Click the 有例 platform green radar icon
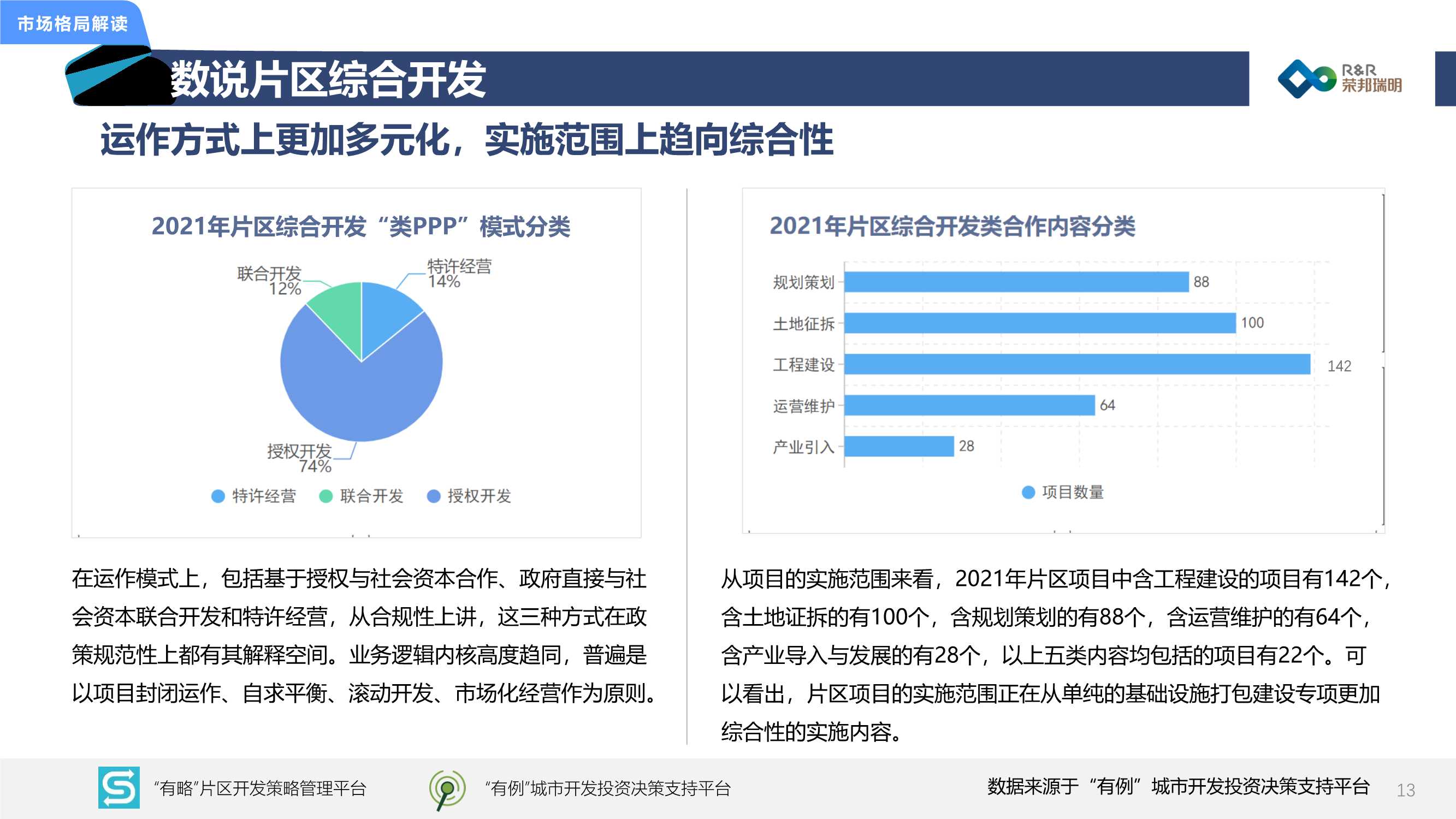The image size is (1456, 819). point(447,789)
